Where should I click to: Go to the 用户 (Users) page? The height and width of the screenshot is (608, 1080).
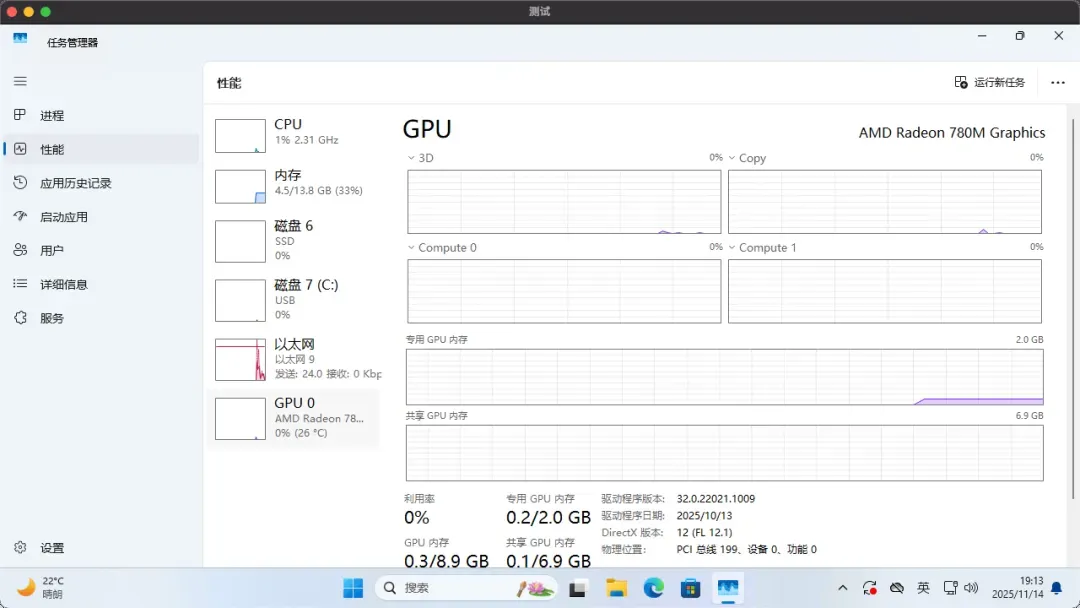click(52, 251)
